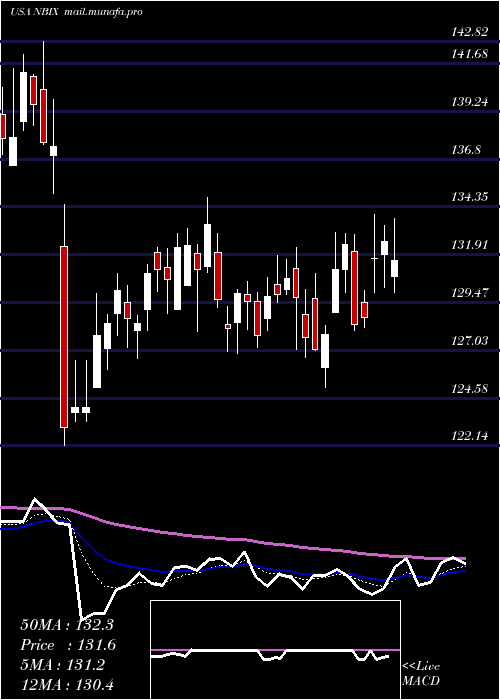Click the 139.24 price level label

468,102
